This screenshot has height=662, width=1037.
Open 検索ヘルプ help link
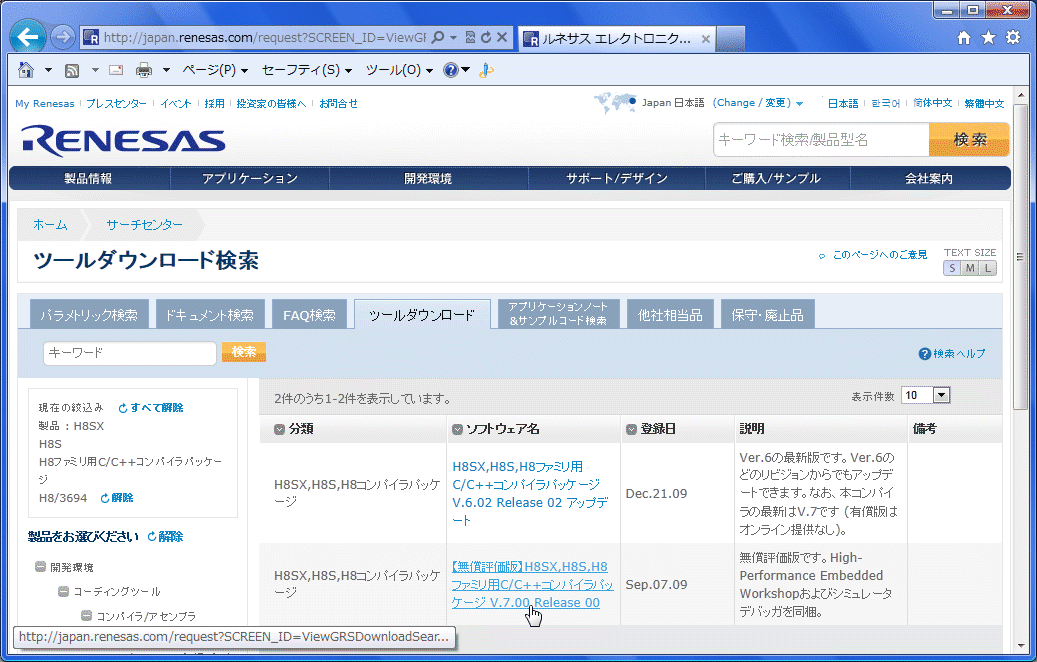pos(952,354)
